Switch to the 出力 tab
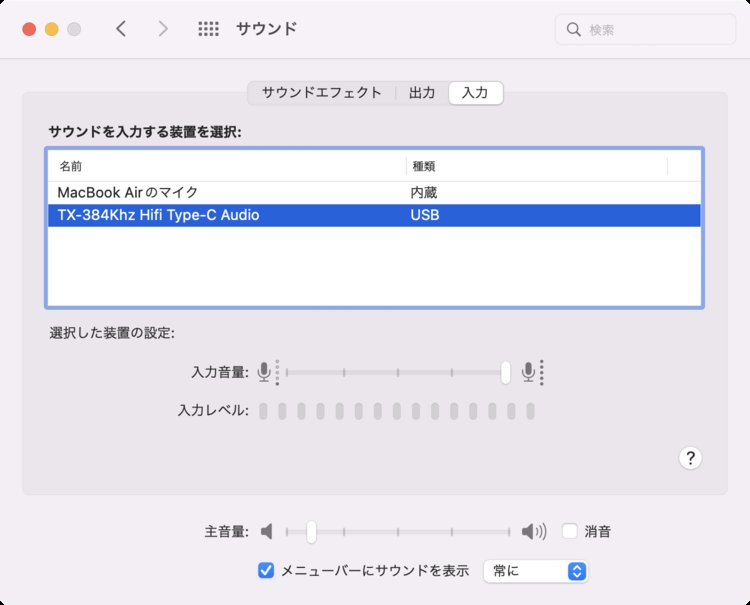The width and height of the screenshot is (750, 605). pos(422,93)
